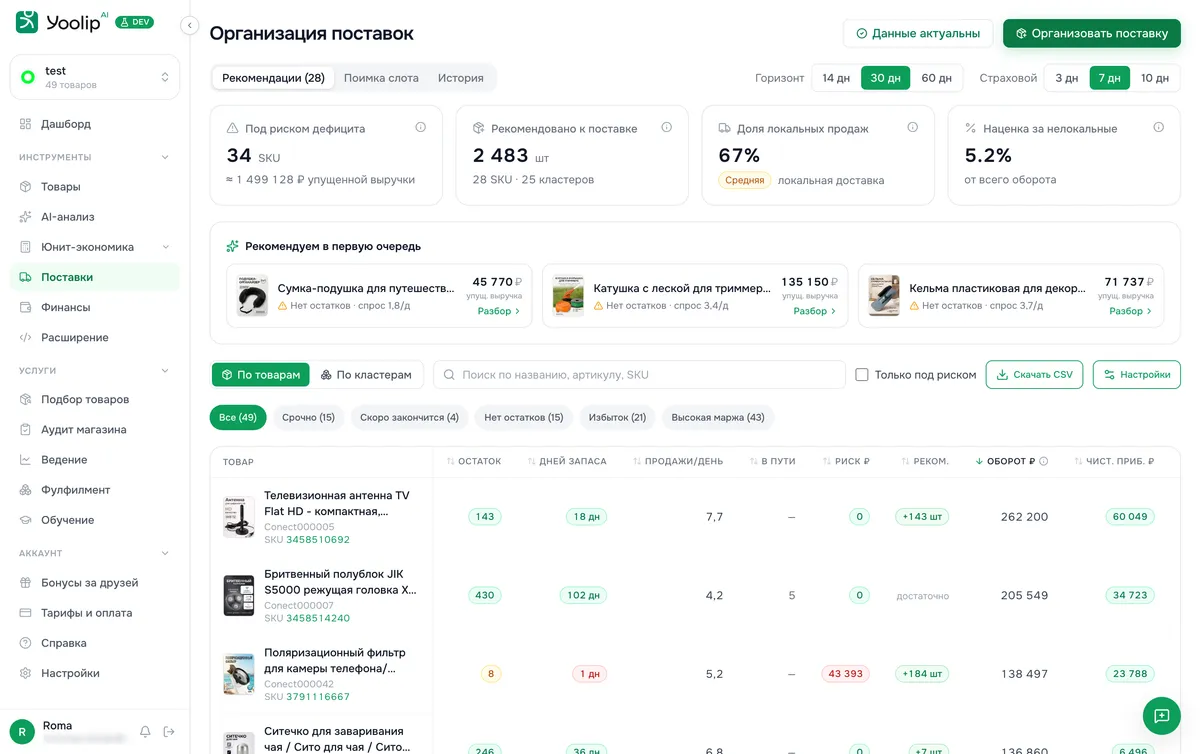The width and height of the screenshot is (1200, 754).
Task: Click sparkle icon by Рекомендуем в первую очередь
Action: (x=232, y=246)
